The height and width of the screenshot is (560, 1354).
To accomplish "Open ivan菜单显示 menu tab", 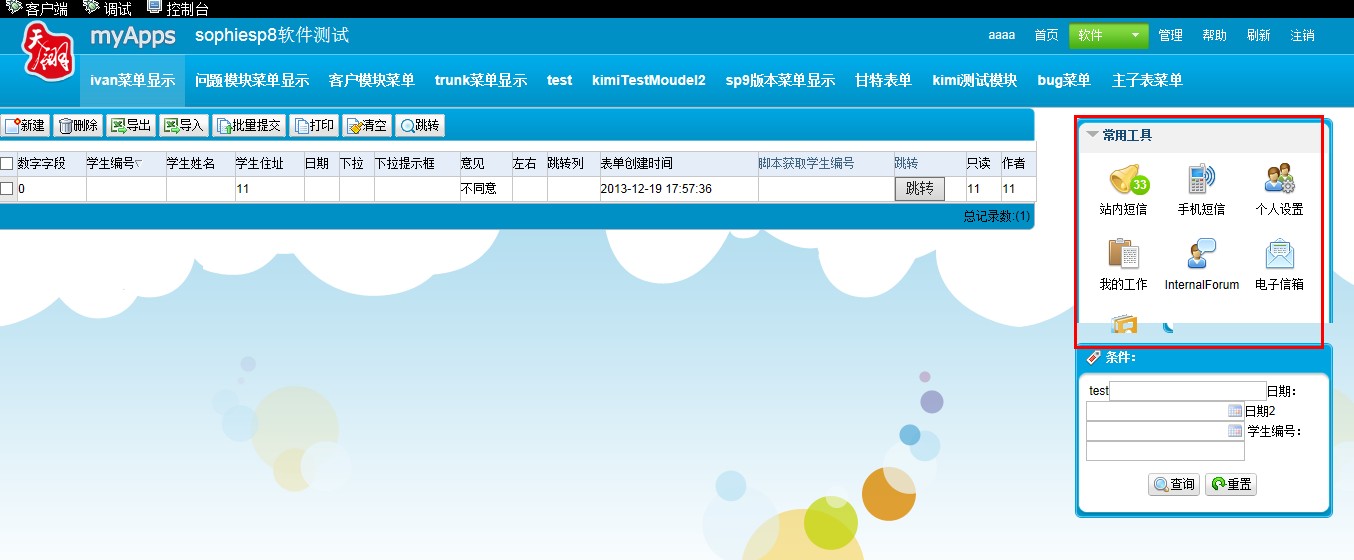I will click(133, 80).
